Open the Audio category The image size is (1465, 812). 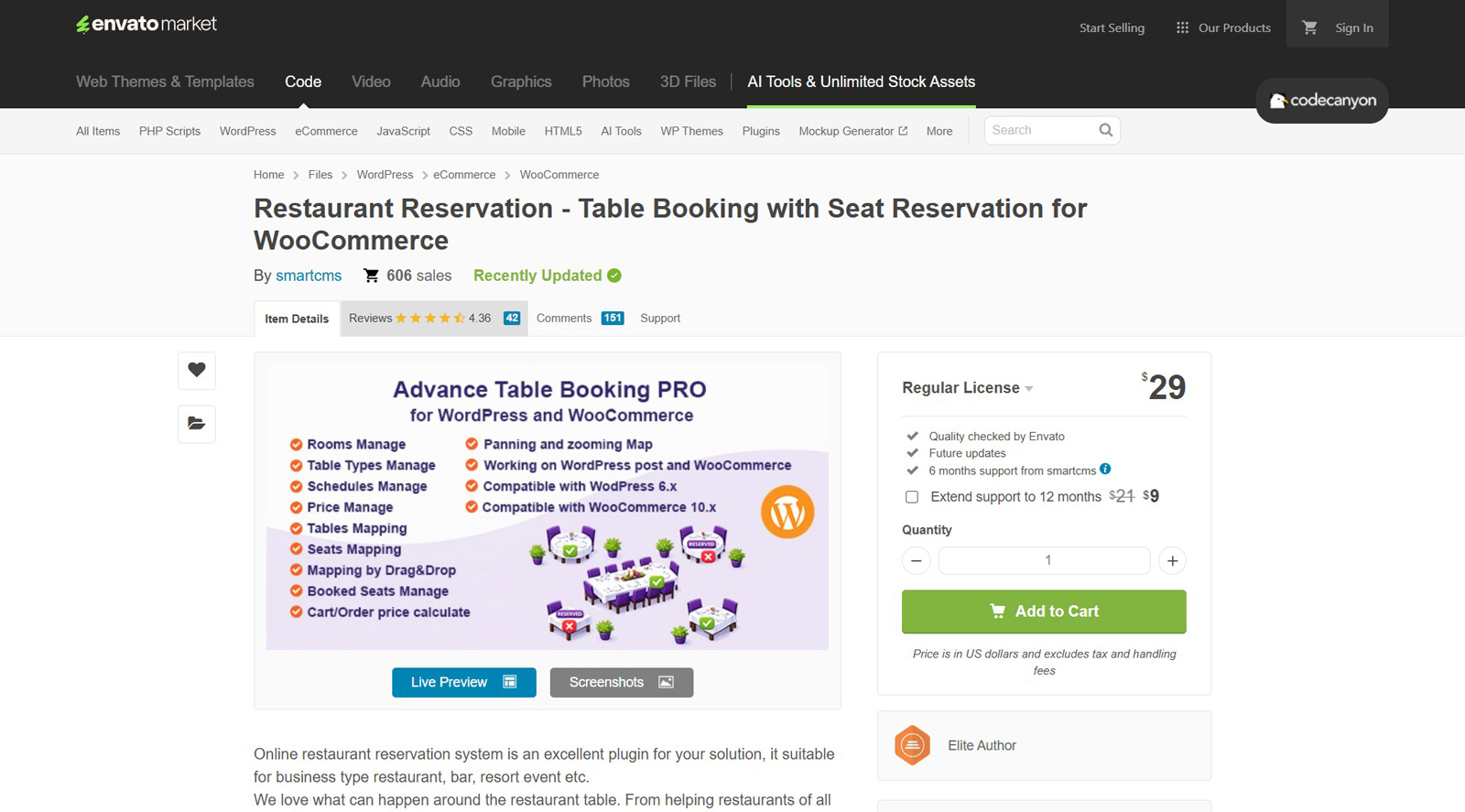440,81
